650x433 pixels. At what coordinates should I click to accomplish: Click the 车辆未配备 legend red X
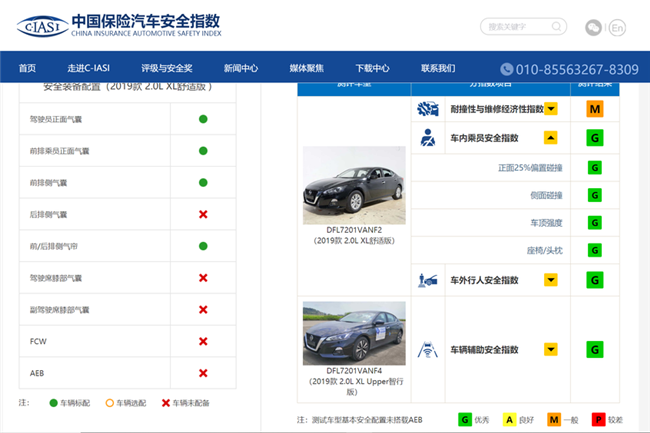(x=166, y=403)
